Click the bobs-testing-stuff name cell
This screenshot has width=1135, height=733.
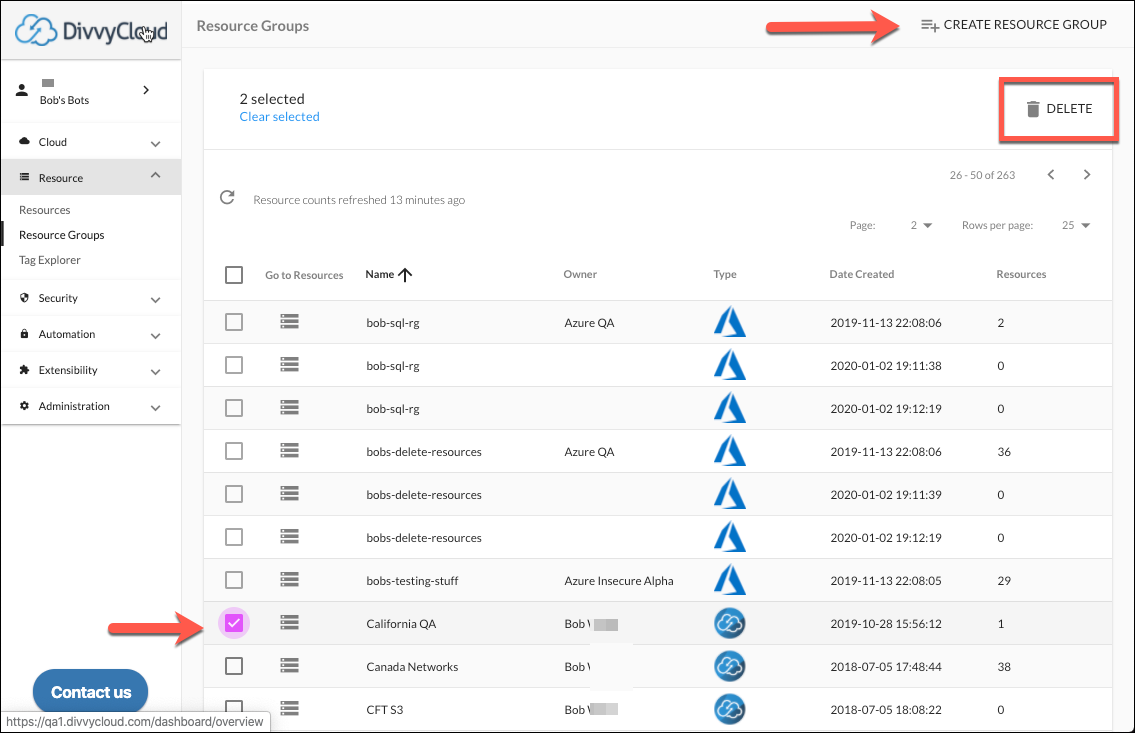[x=412, y=580]
